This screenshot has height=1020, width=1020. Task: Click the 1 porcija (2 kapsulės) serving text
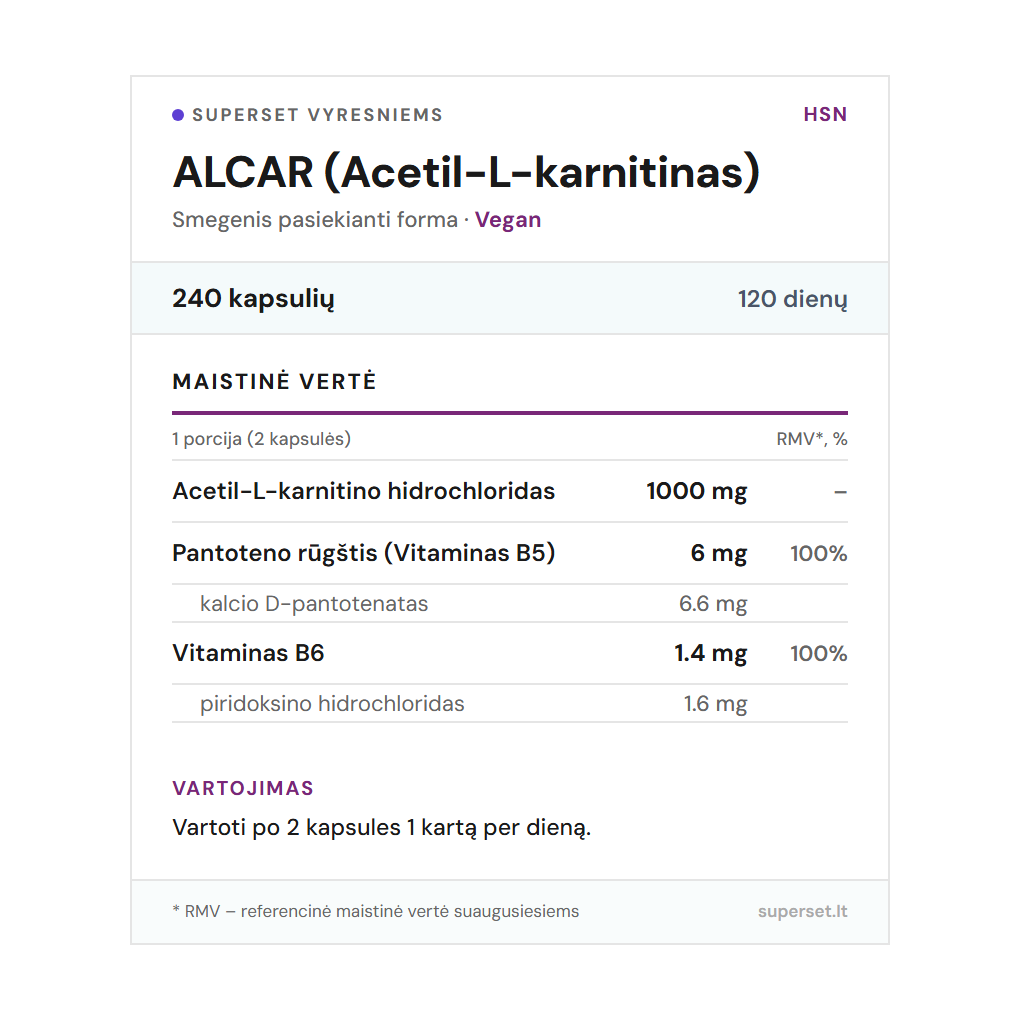(261, 439)
